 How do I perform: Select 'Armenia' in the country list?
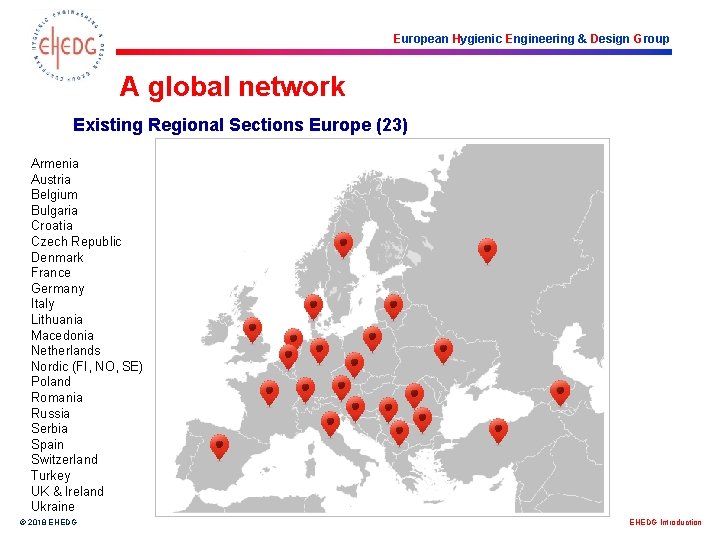click(x=55, y=163)
